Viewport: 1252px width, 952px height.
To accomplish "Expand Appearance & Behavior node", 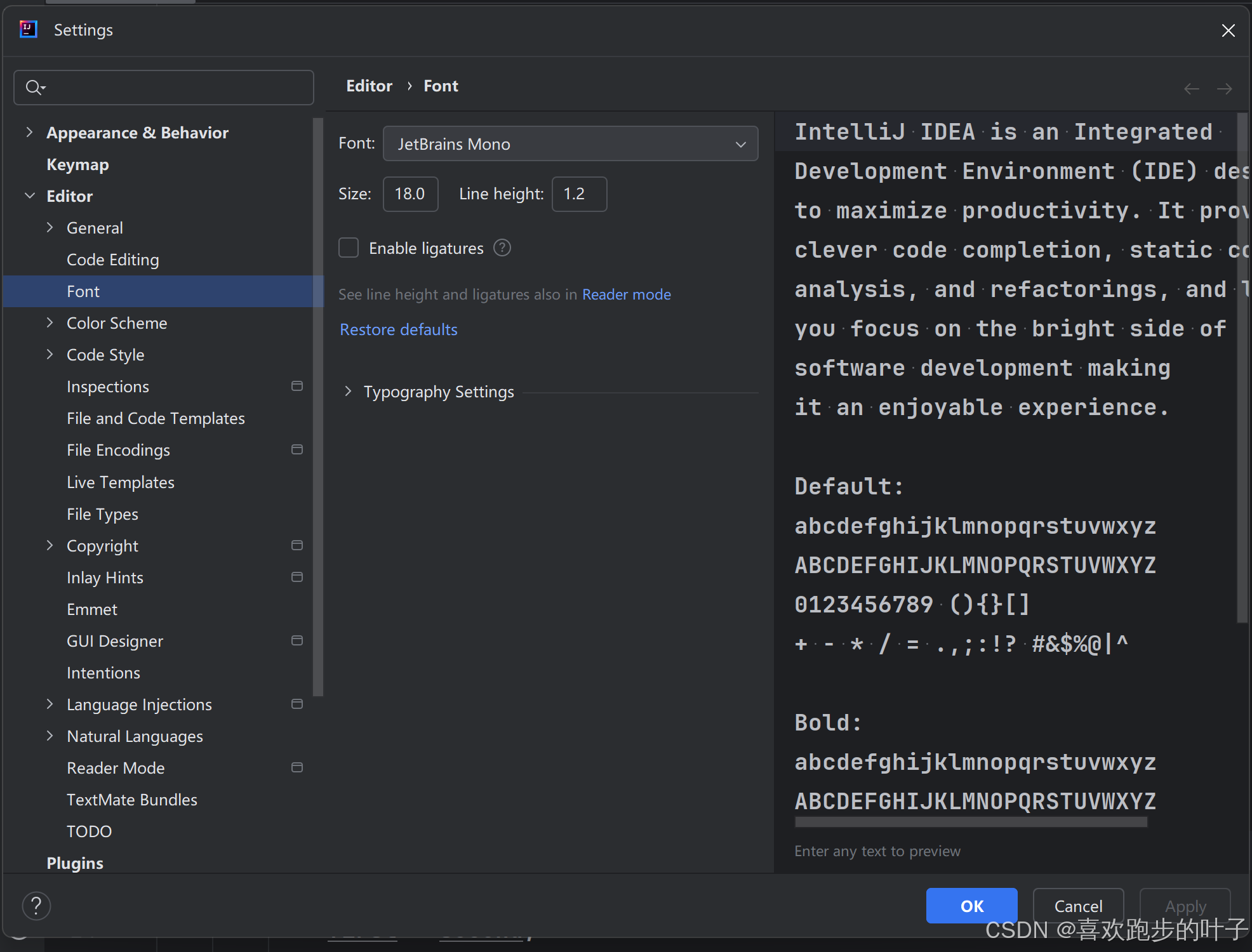I will click(x=30, y=132).
